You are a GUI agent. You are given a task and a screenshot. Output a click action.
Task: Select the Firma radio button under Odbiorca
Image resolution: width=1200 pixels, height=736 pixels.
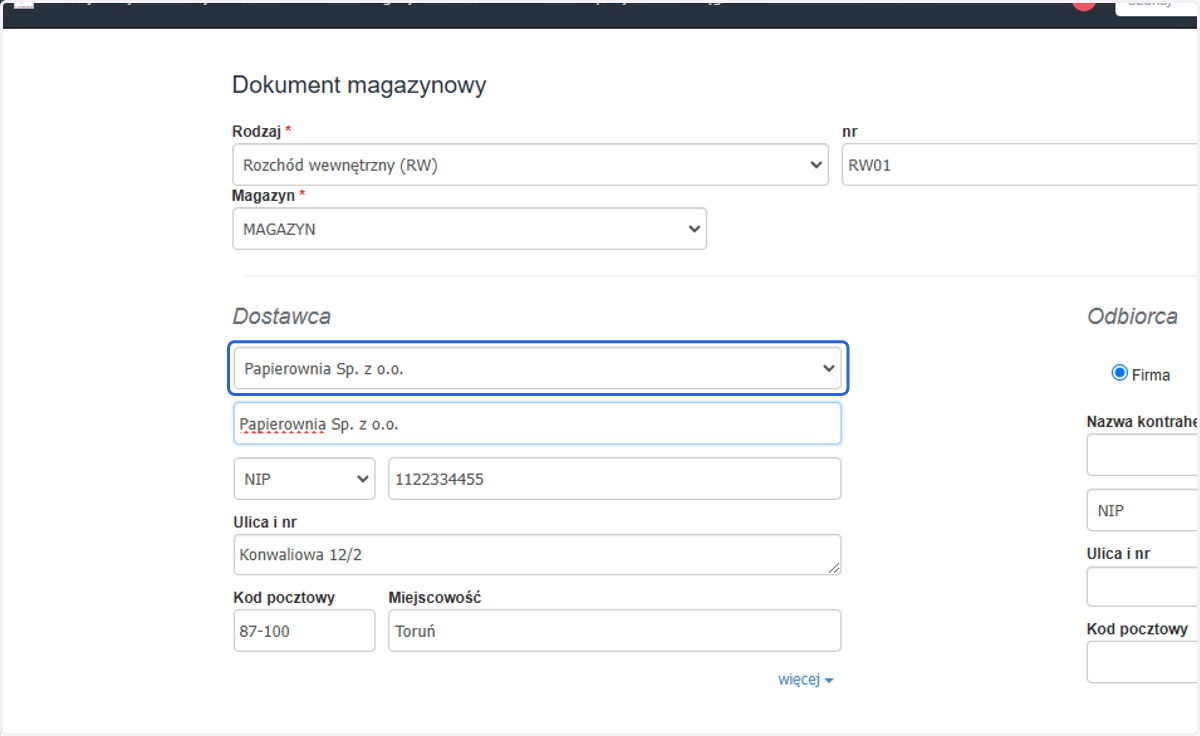[1119, 373]
